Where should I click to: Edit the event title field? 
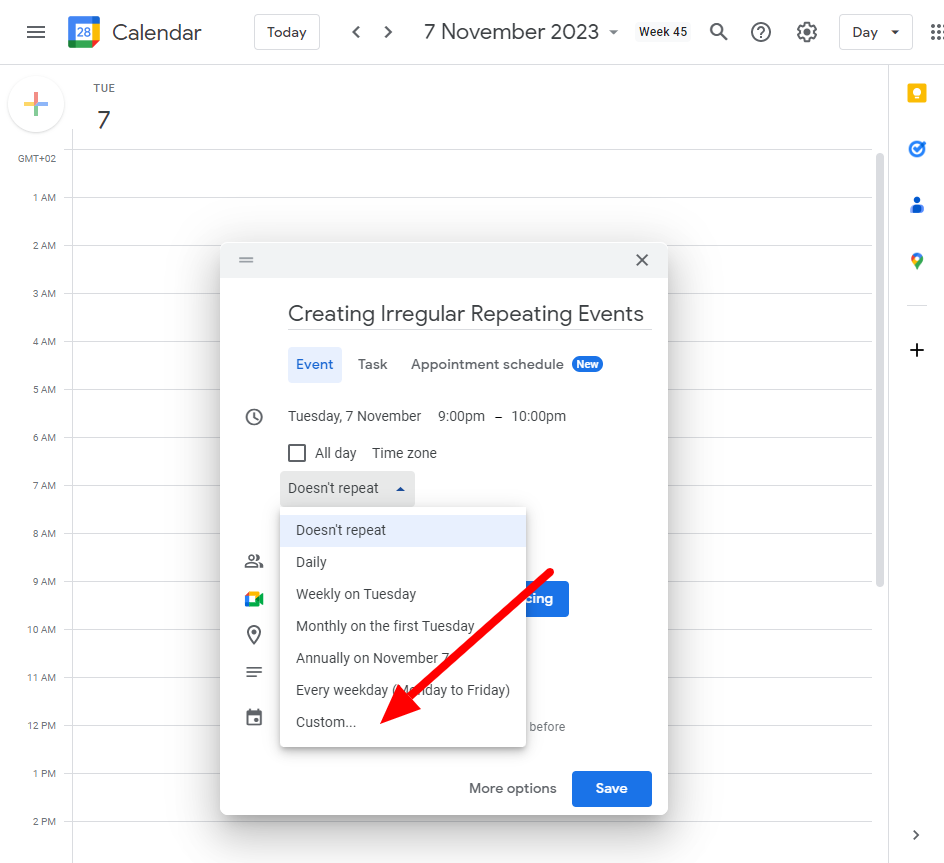468,314
